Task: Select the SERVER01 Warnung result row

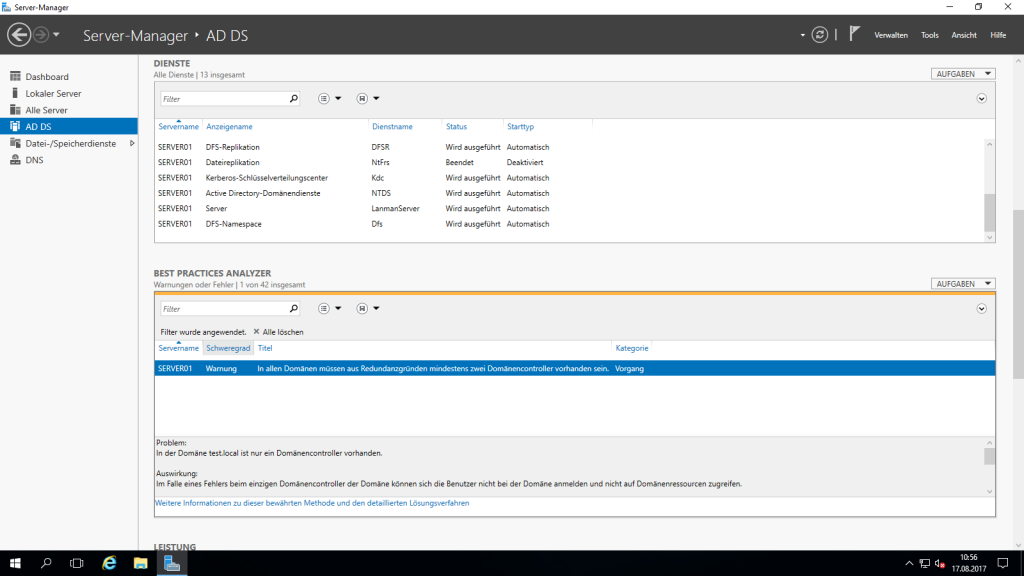Action: pyautogui.click(x=575, y=368)
